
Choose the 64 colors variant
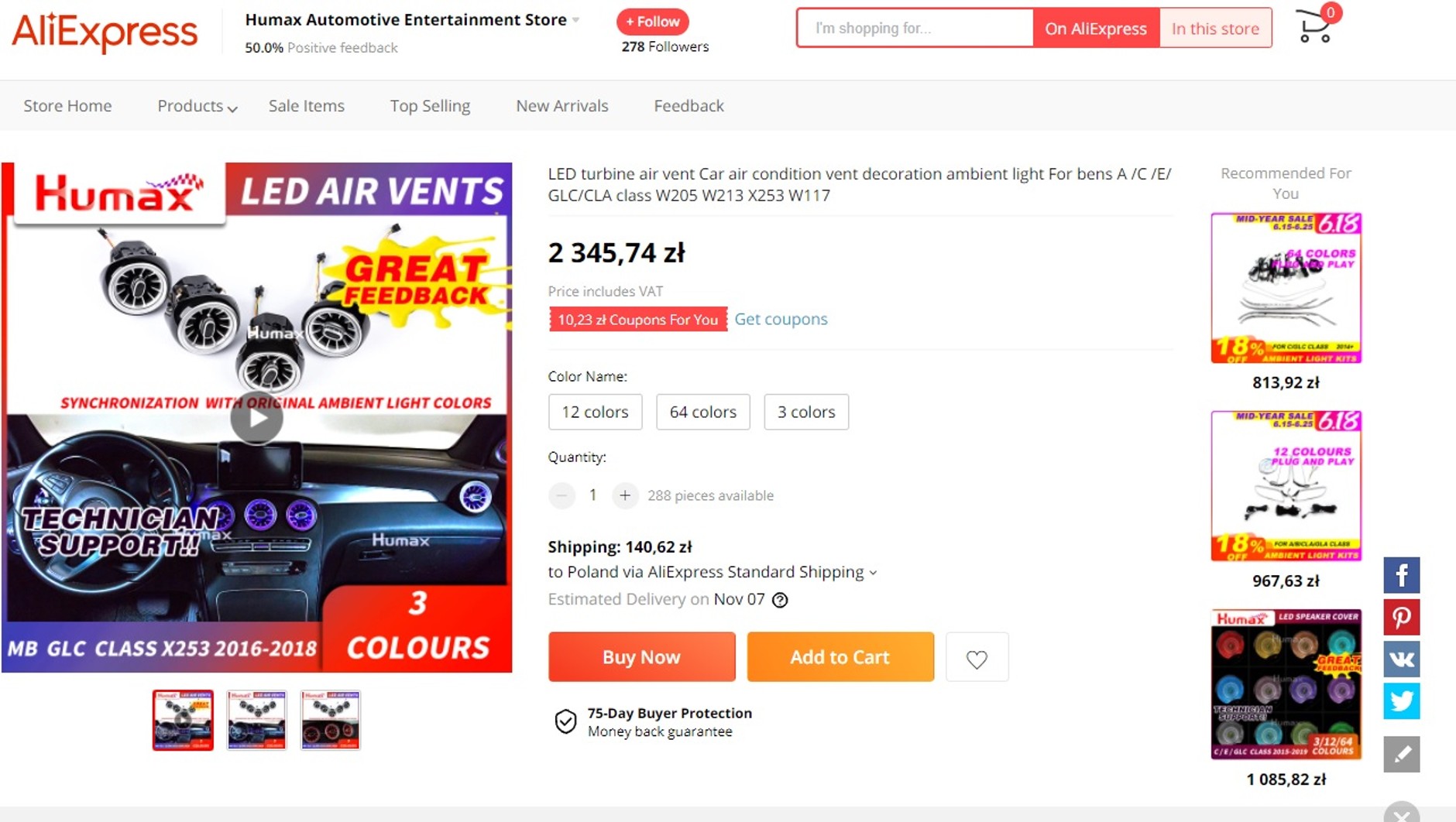coord(702,412)
